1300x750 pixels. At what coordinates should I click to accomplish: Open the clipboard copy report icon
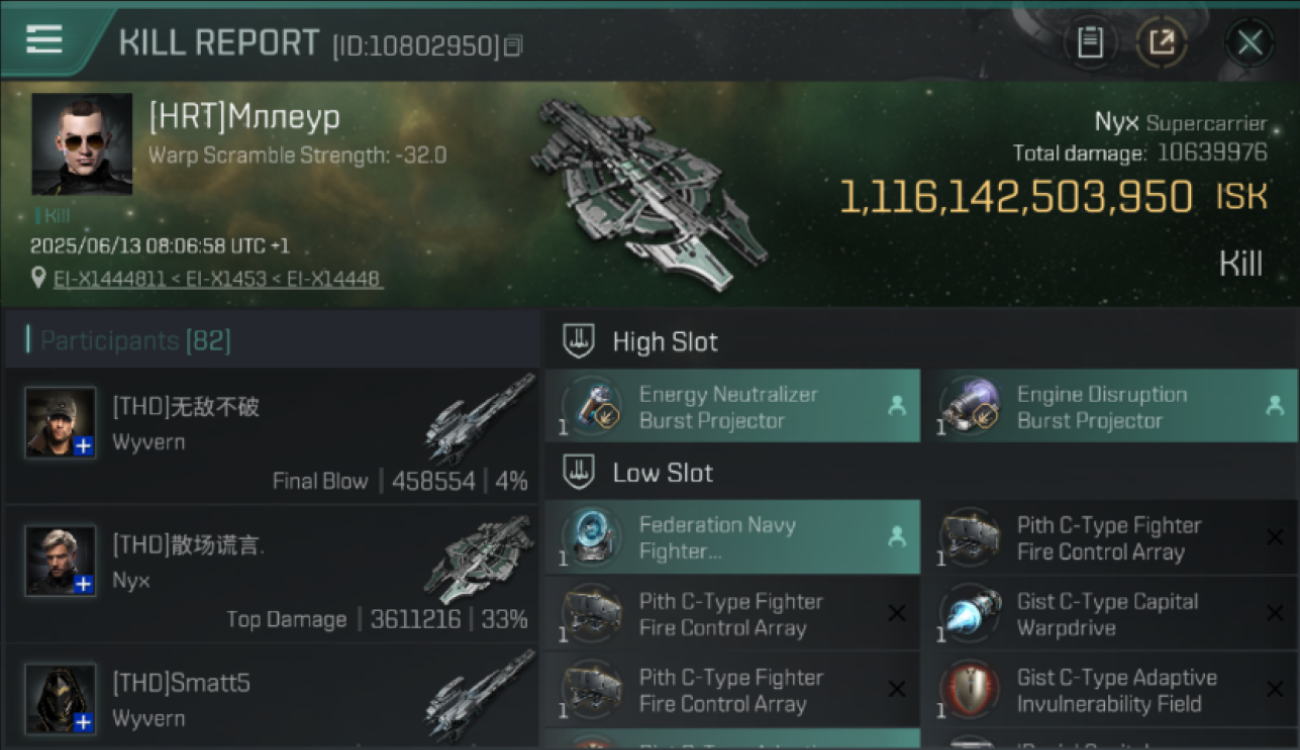coord(1090,42)
